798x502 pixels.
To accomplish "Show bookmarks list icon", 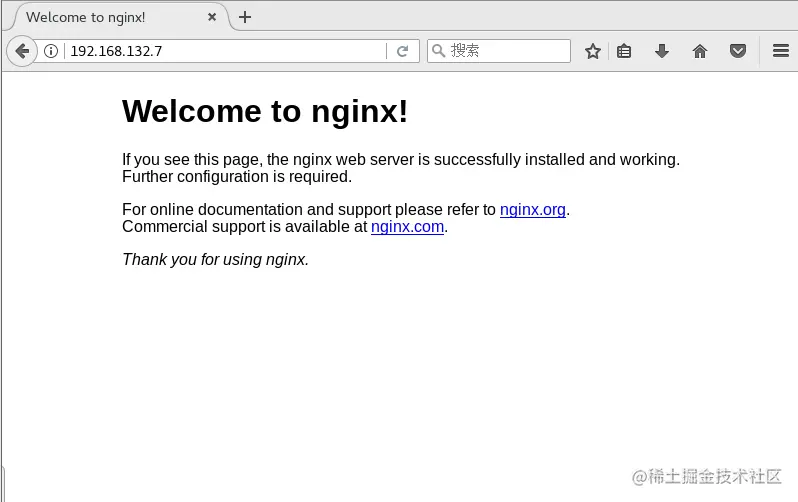I will point(624,51).
